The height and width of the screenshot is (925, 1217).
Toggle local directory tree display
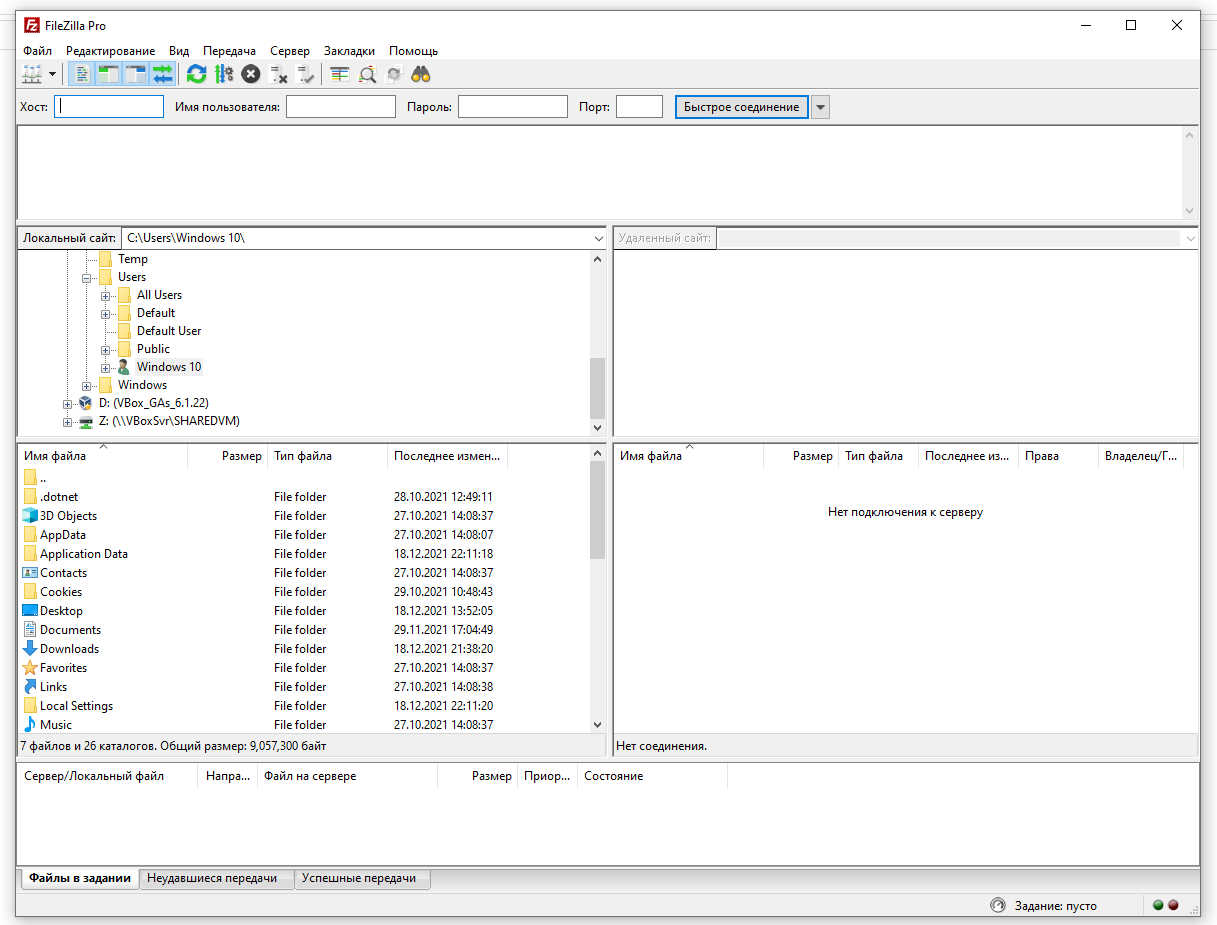pyautogui.click(x=109, y=74)
